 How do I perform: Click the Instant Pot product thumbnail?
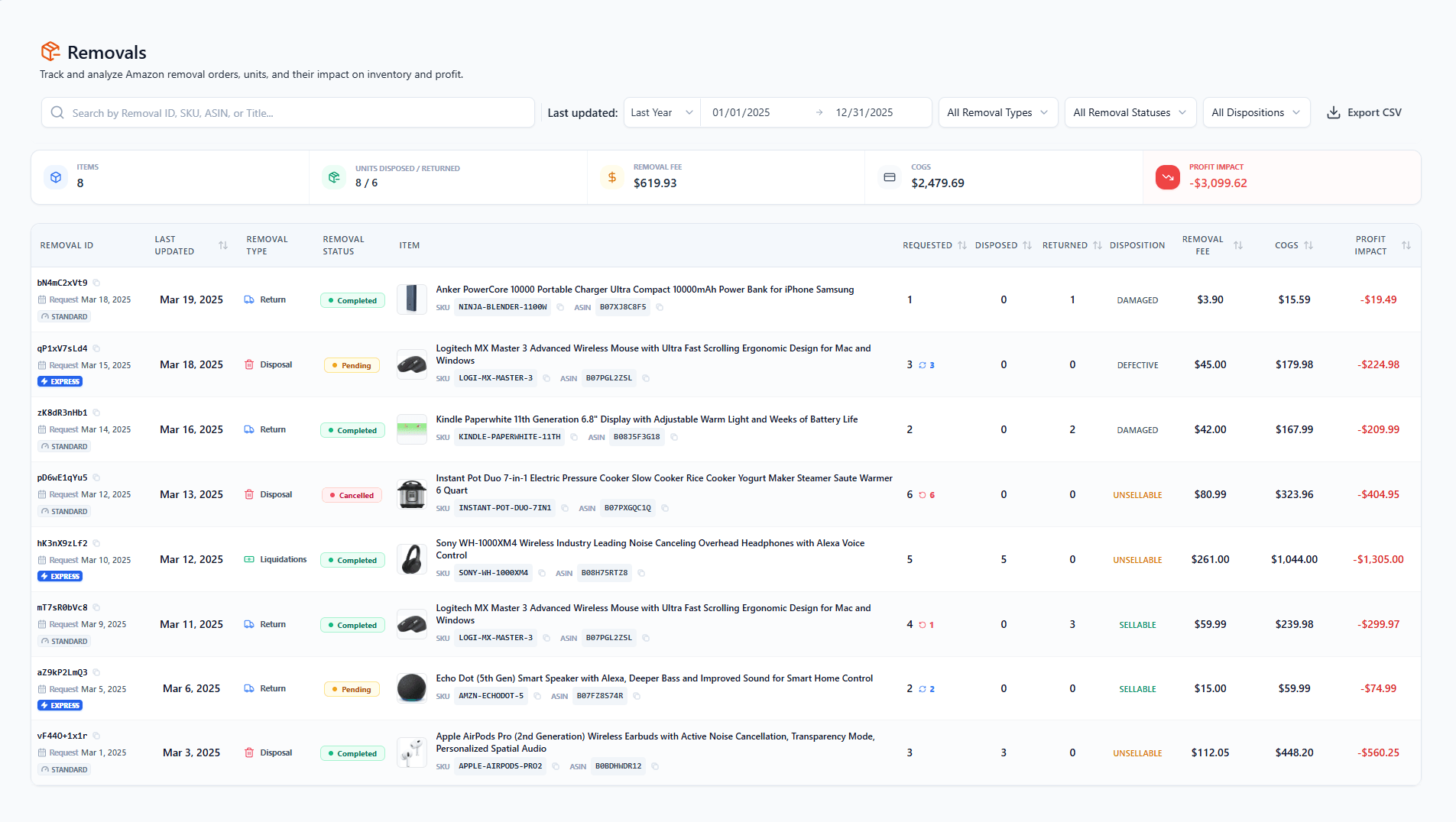point(412,494)
